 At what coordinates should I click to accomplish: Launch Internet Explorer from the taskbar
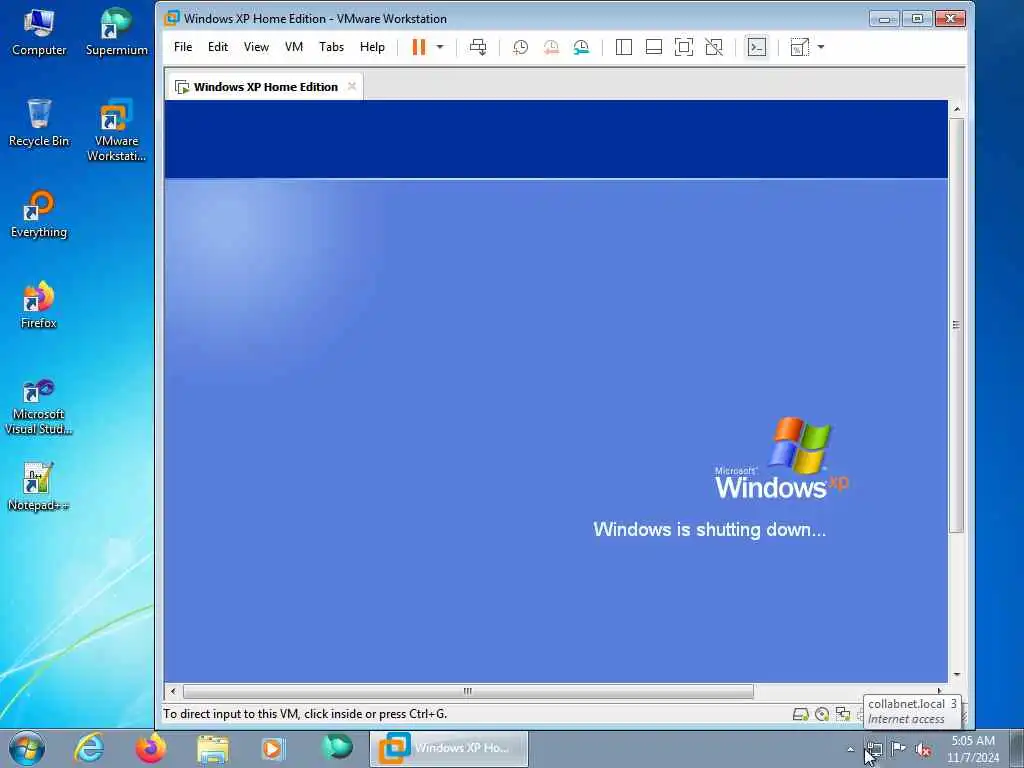89,748
